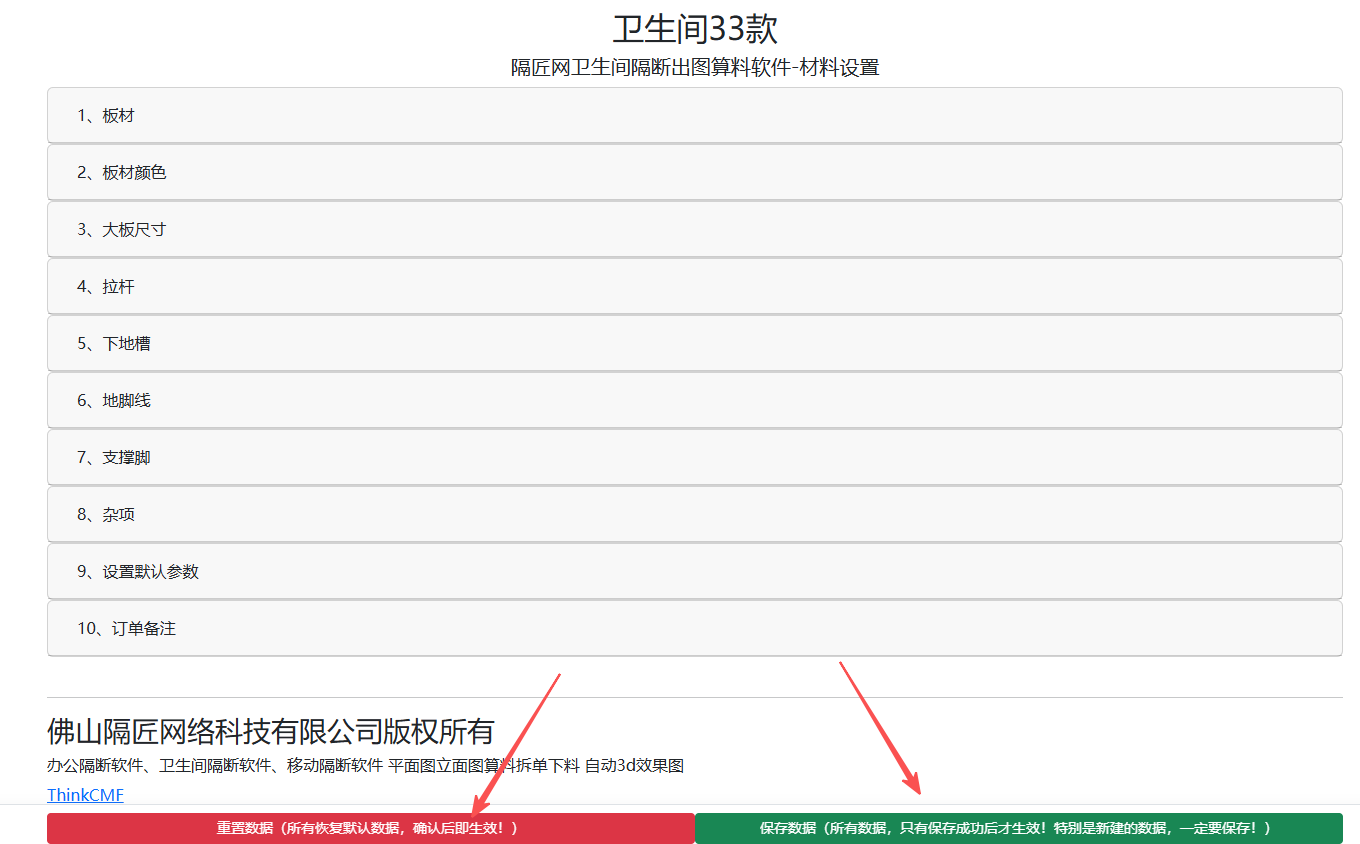Click the red 重置数据 button

pyautogui.click(x=370, y=828)
